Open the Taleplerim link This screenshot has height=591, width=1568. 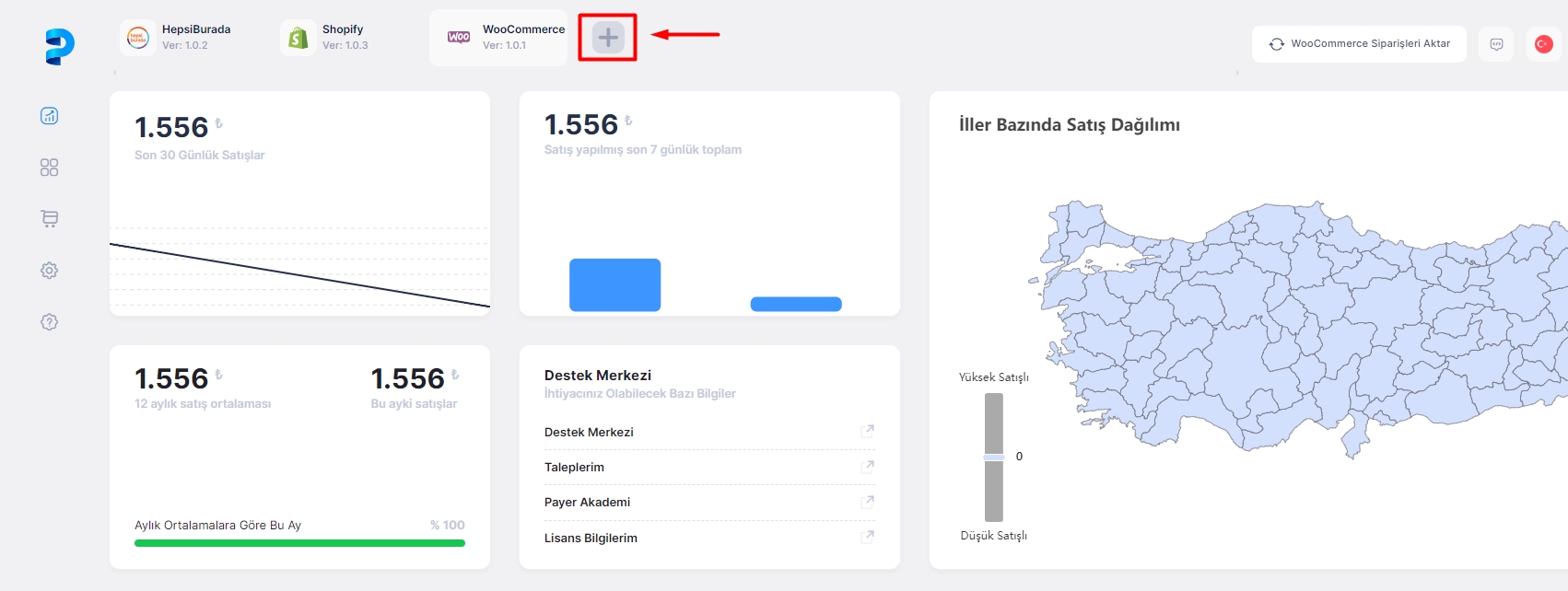point(574,468)
